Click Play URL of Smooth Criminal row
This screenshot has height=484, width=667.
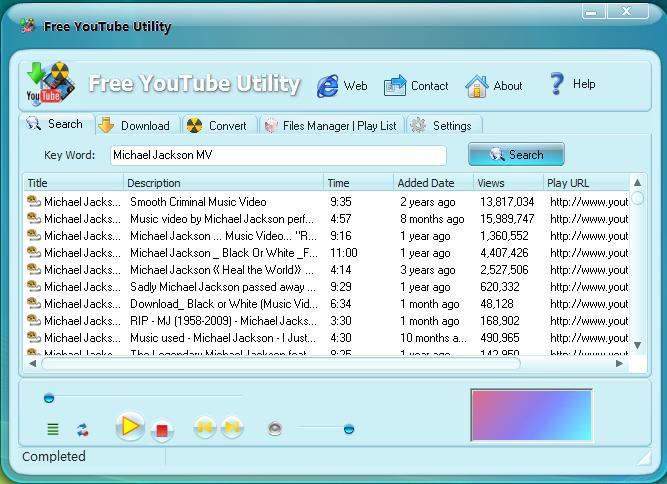589,202
